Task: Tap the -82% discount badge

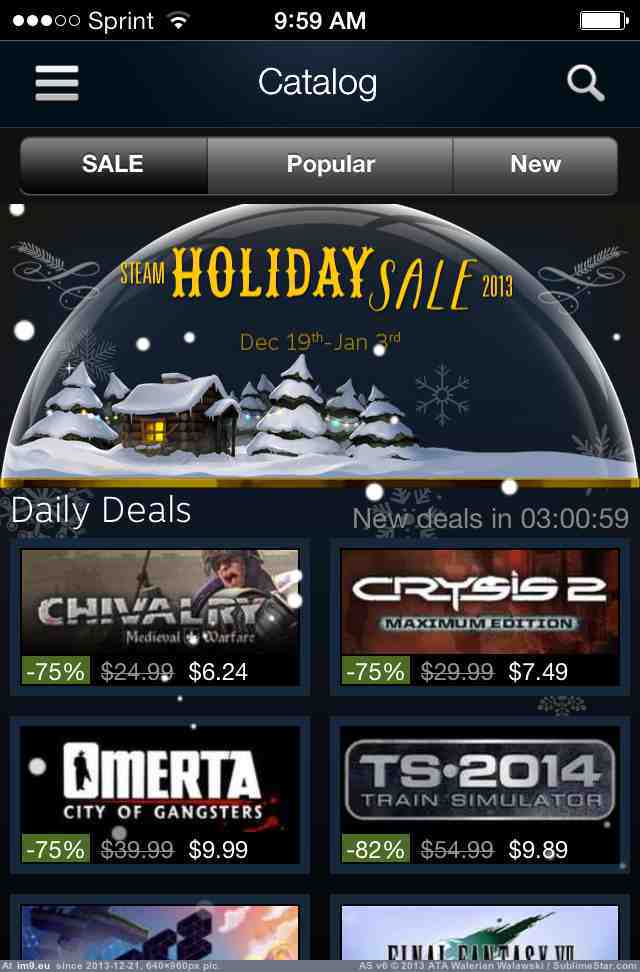Action: pos(376,849)
